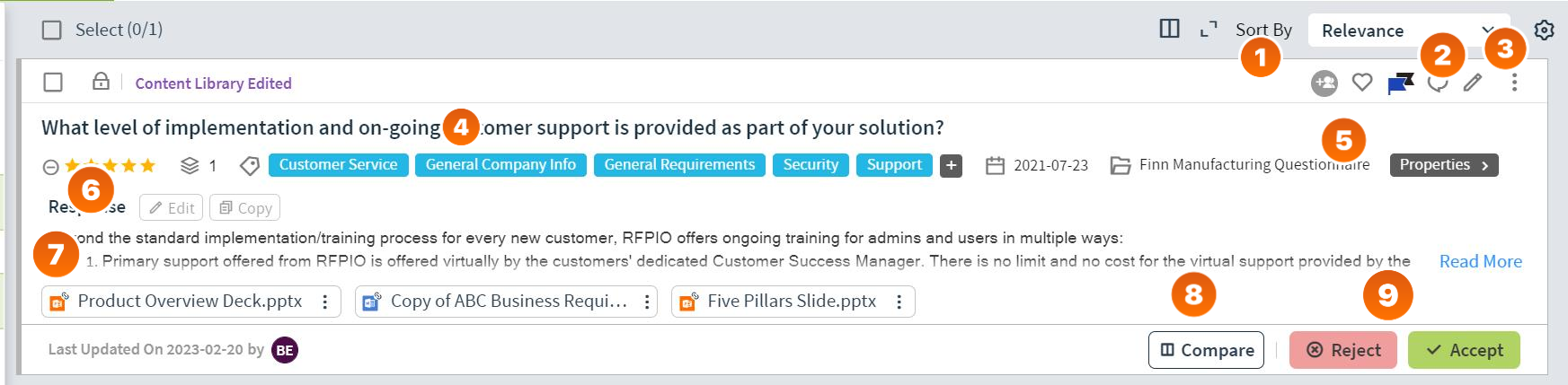This screenshot has height=385, width=1568.
Task: Open the comment bubble icon
Action: tap(1438, 83)
